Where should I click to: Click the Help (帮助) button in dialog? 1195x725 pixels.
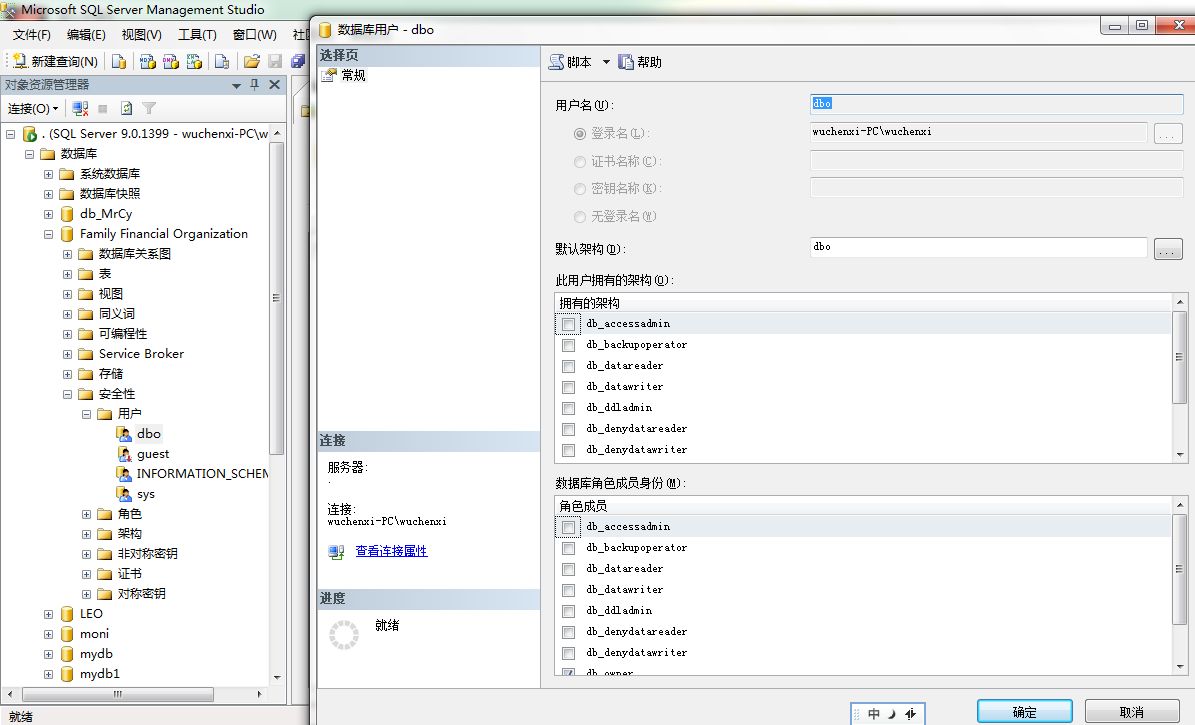640,62
